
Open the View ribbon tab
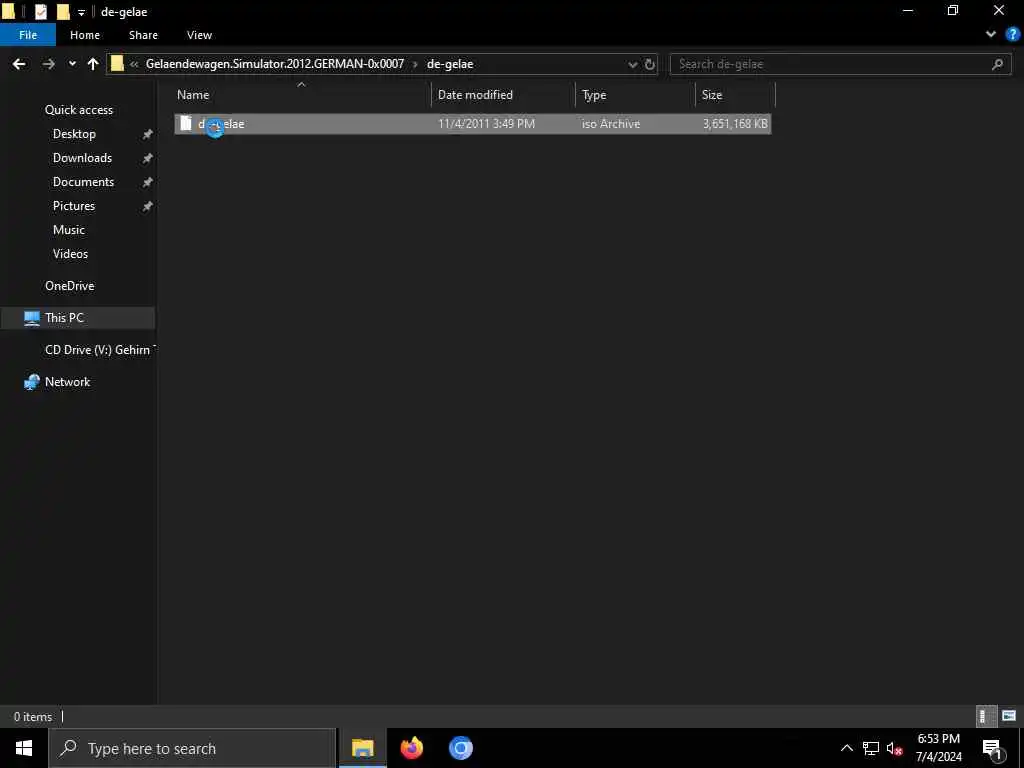199,35
